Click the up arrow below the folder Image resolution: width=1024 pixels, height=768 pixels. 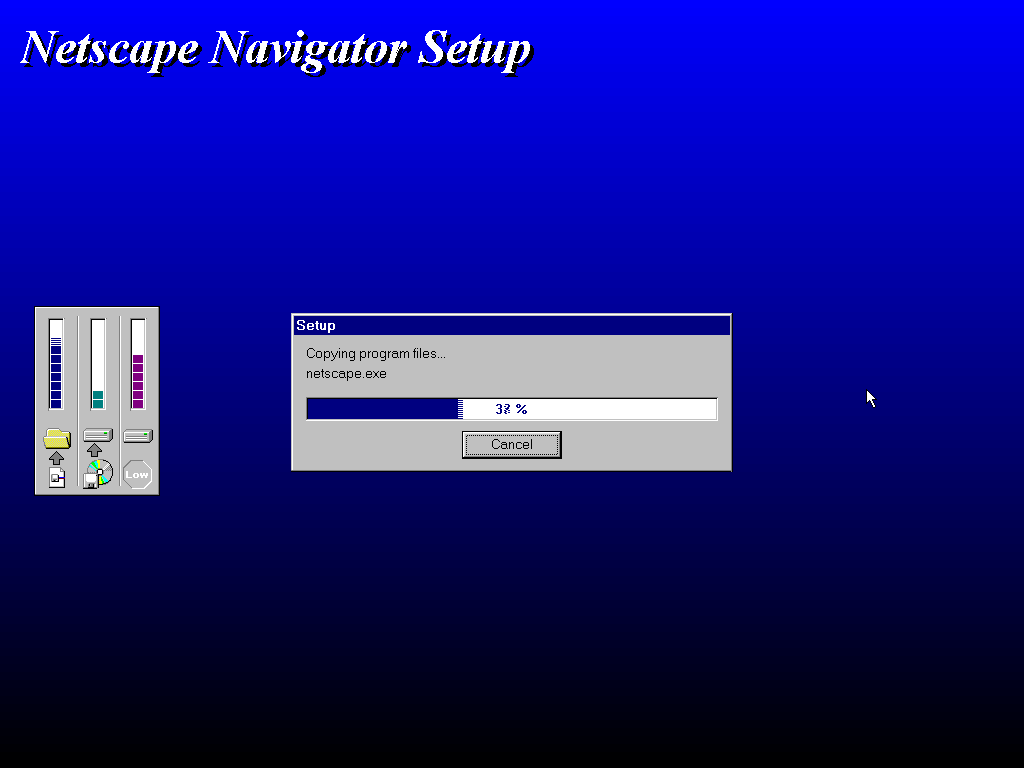pos(57,458)
